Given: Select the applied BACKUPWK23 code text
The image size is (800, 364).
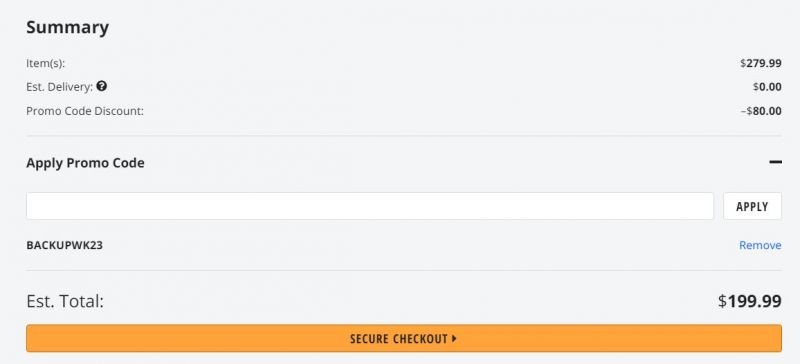Looking at the screenshot, I should (x=64, y=245).
